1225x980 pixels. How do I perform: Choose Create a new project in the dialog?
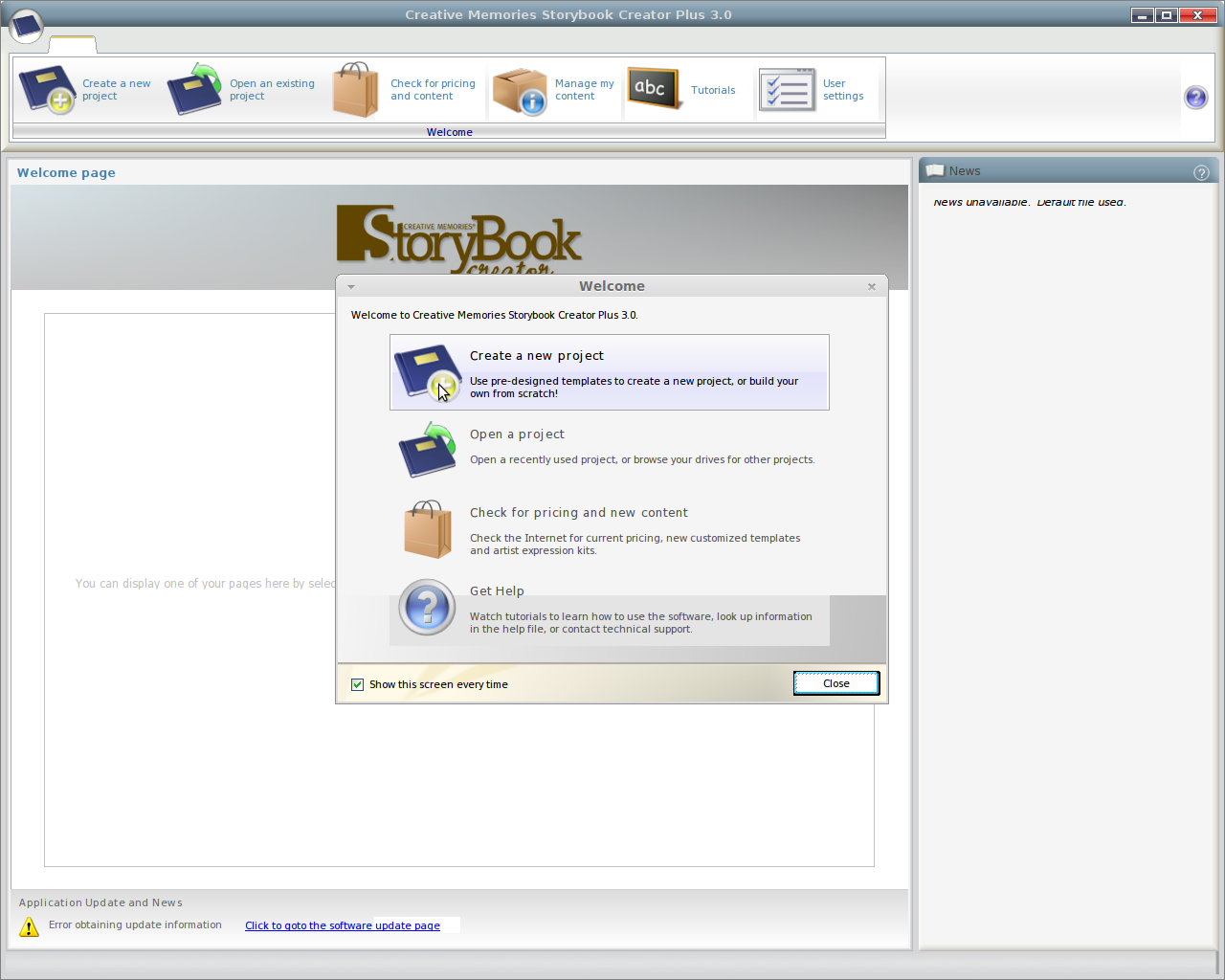click(609, 372)
